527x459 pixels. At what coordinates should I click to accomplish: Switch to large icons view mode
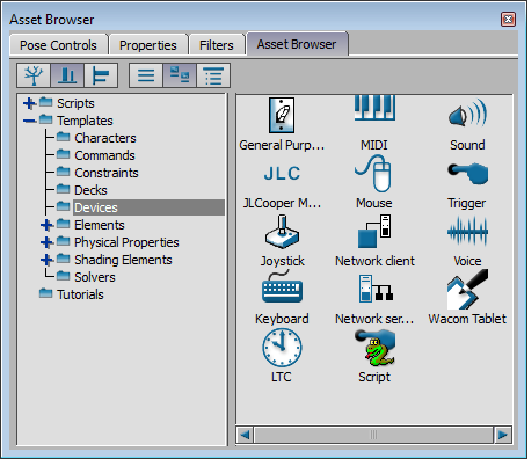tap(179, 75)
